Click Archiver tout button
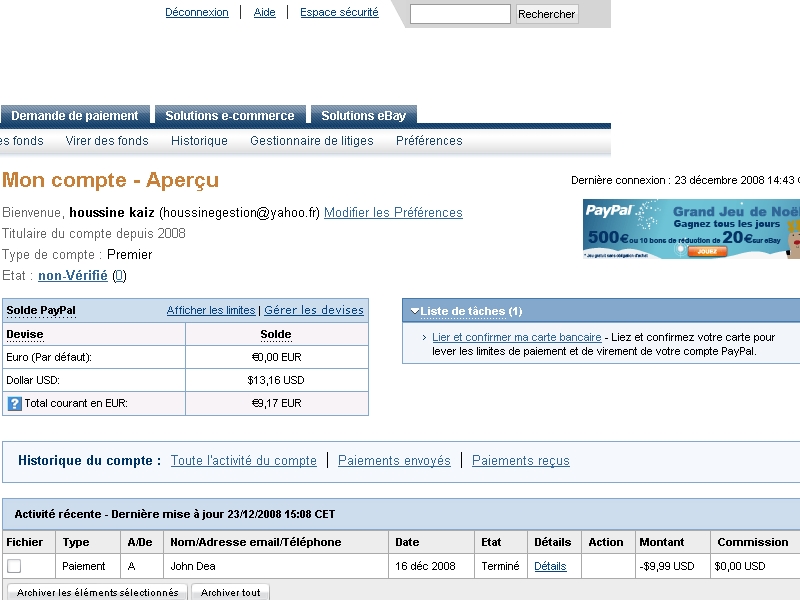 (x=230, y=592)
